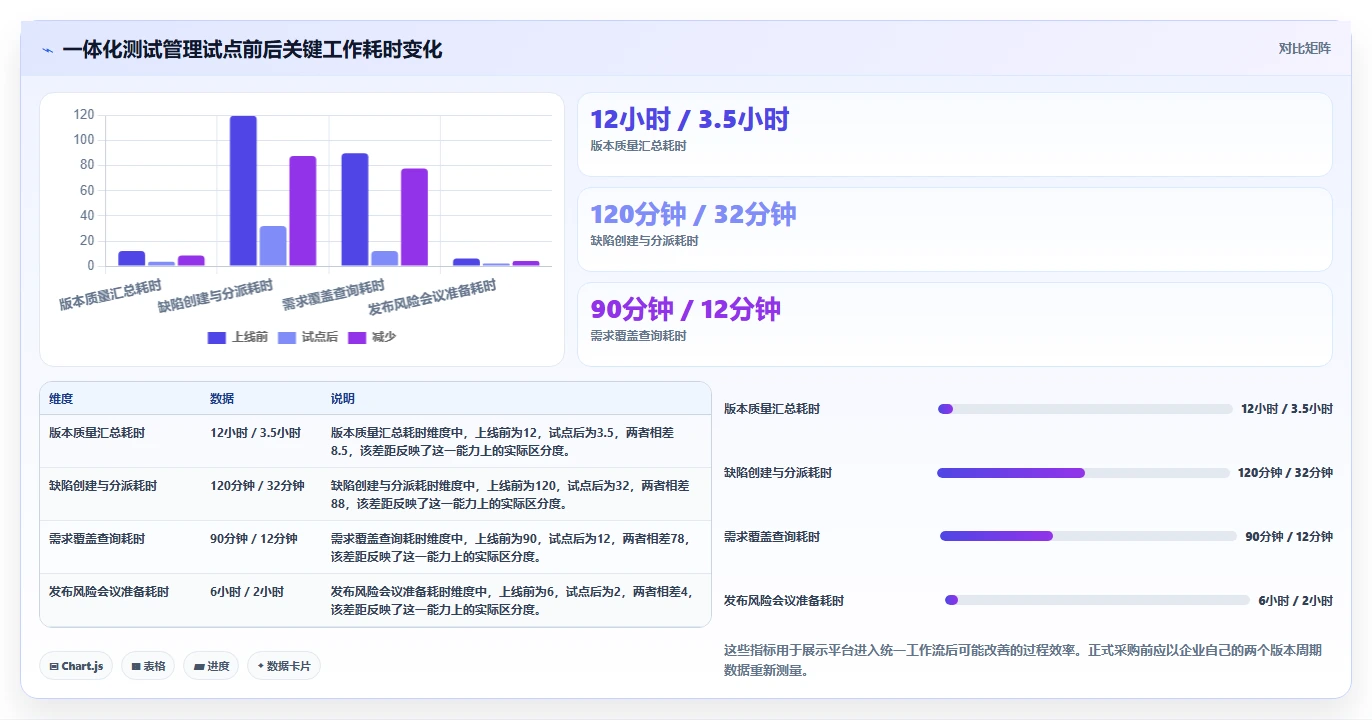Click the 版本质量汇总耗时 progress bar

tap(1085, 409)
